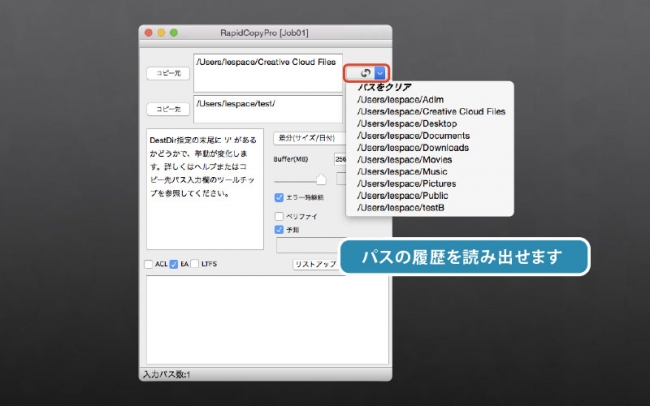Enable the LTFS checkbox

tap(194, 264)
